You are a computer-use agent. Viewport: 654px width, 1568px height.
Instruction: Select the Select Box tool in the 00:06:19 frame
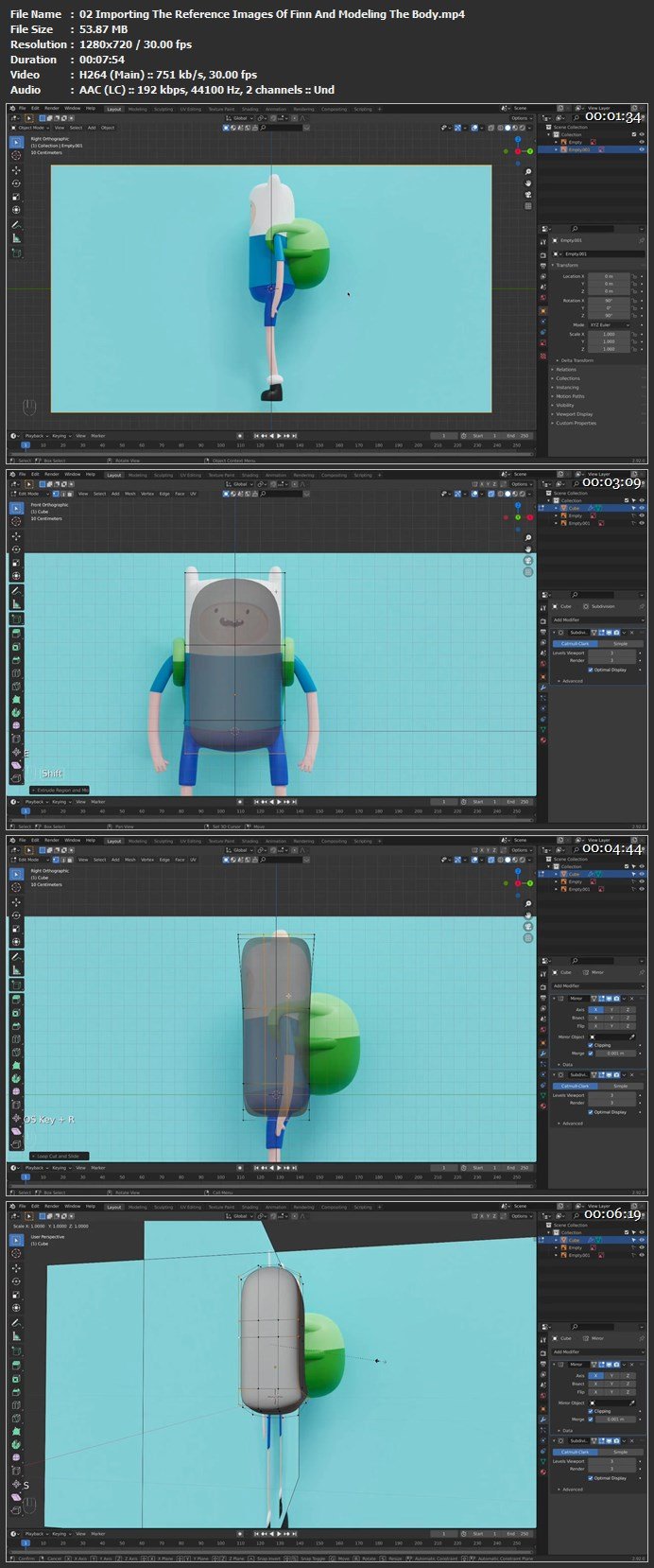[x=16, y=1240]
